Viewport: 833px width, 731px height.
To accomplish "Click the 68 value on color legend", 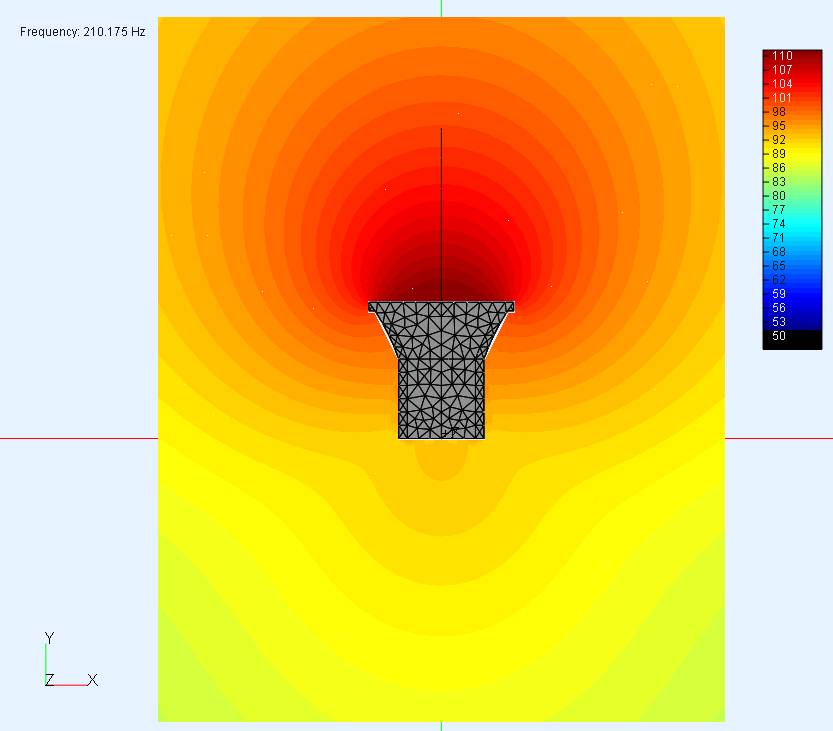I will click(x=779, y=252).
